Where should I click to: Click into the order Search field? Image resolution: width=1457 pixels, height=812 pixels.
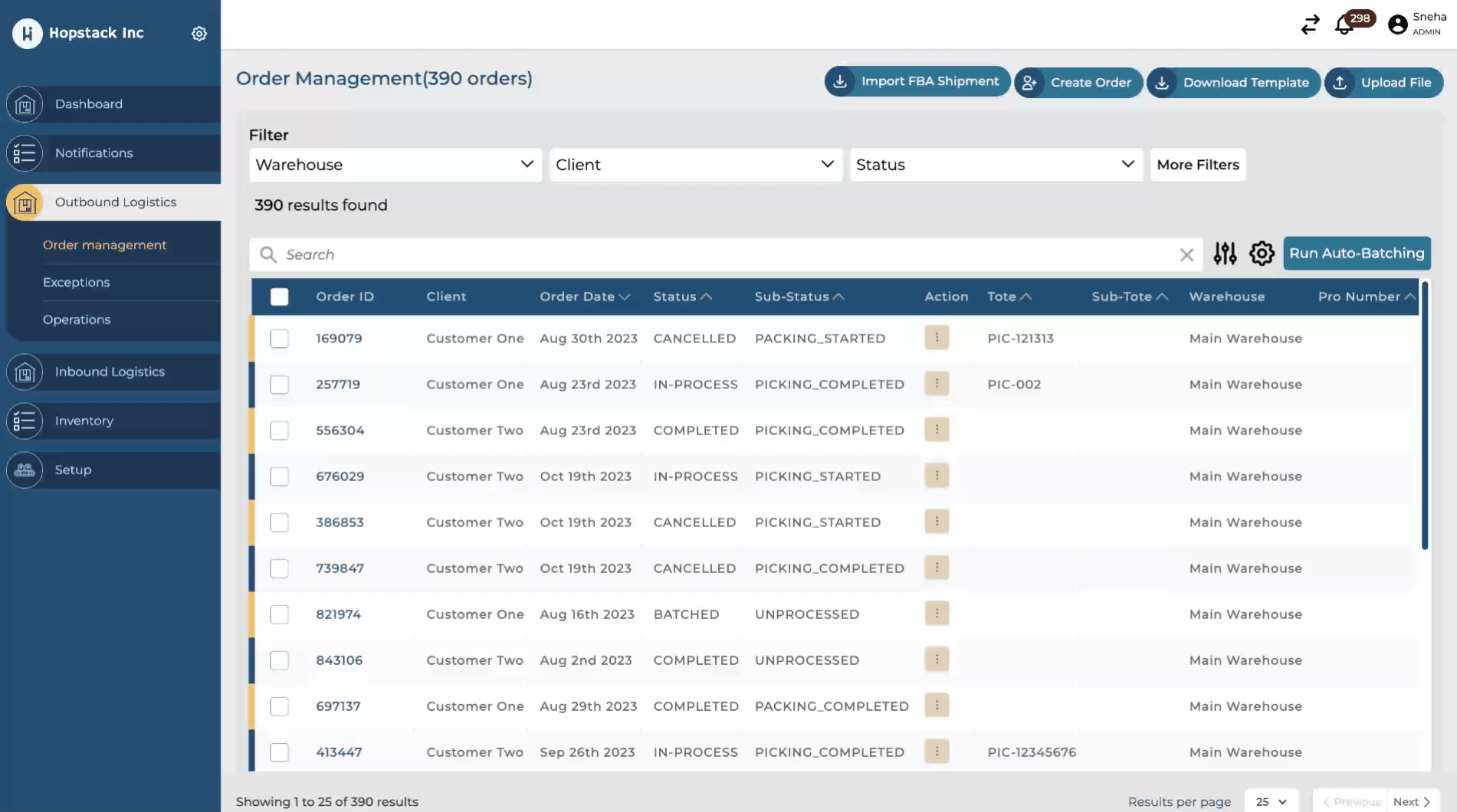click(720, 255)
